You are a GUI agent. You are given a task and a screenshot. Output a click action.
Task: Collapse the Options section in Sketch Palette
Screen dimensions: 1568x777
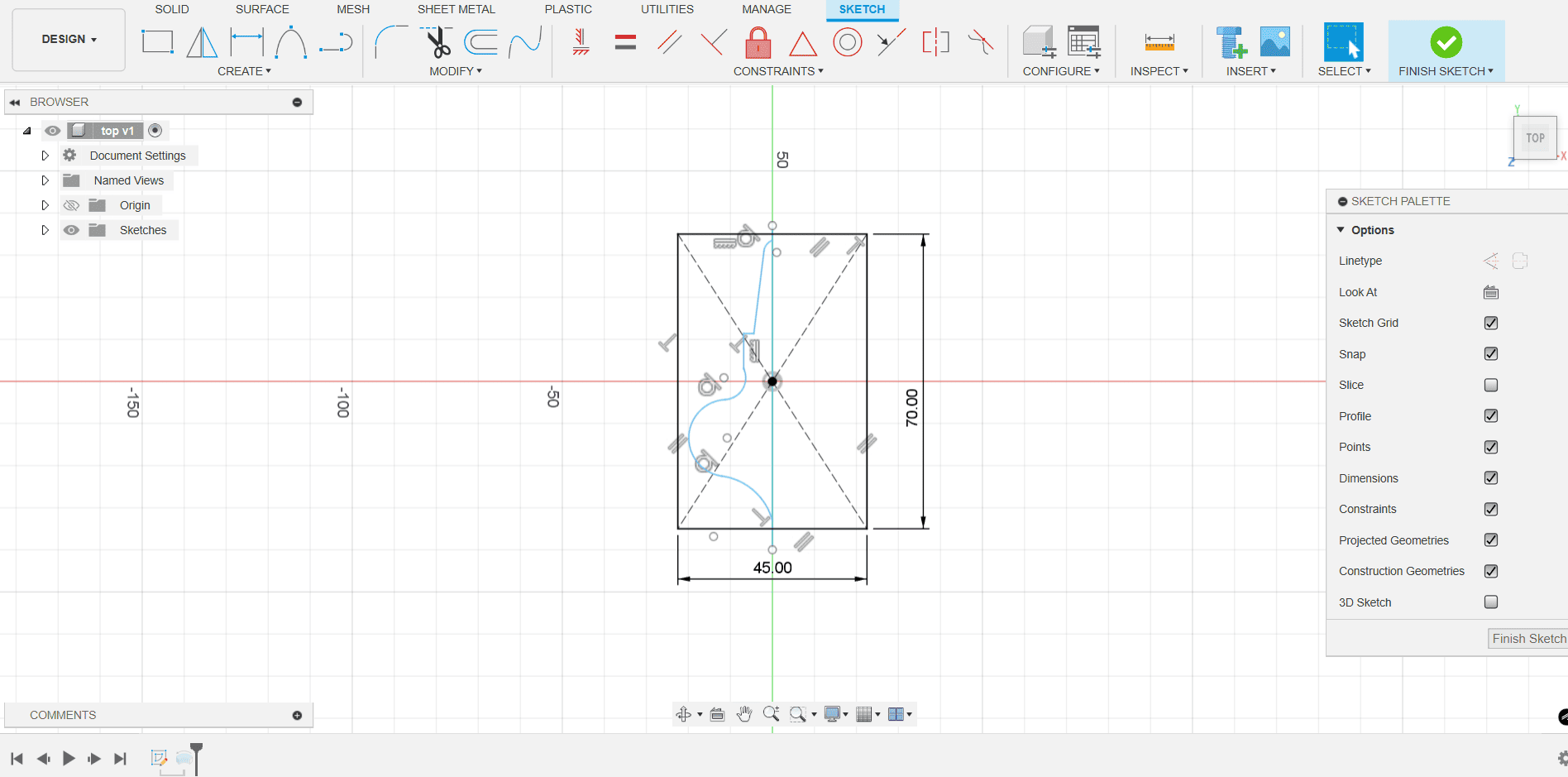(x=1341, y=230)
